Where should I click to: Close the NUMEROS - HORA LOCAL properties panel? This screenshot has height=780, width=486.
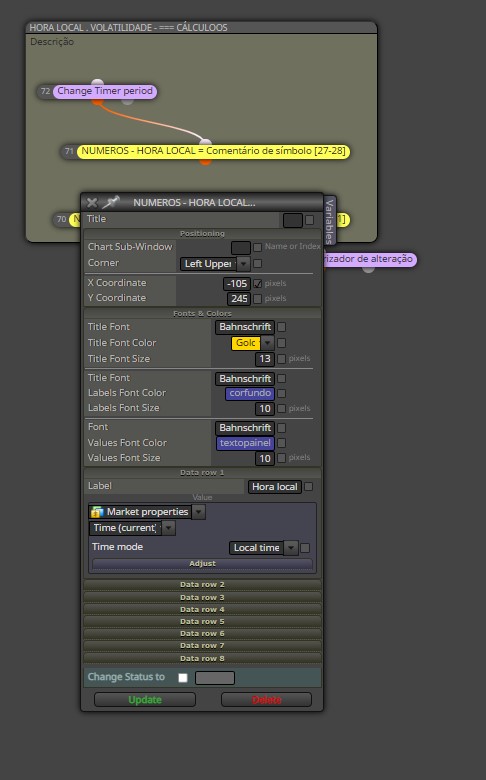(x=92, y=202)
